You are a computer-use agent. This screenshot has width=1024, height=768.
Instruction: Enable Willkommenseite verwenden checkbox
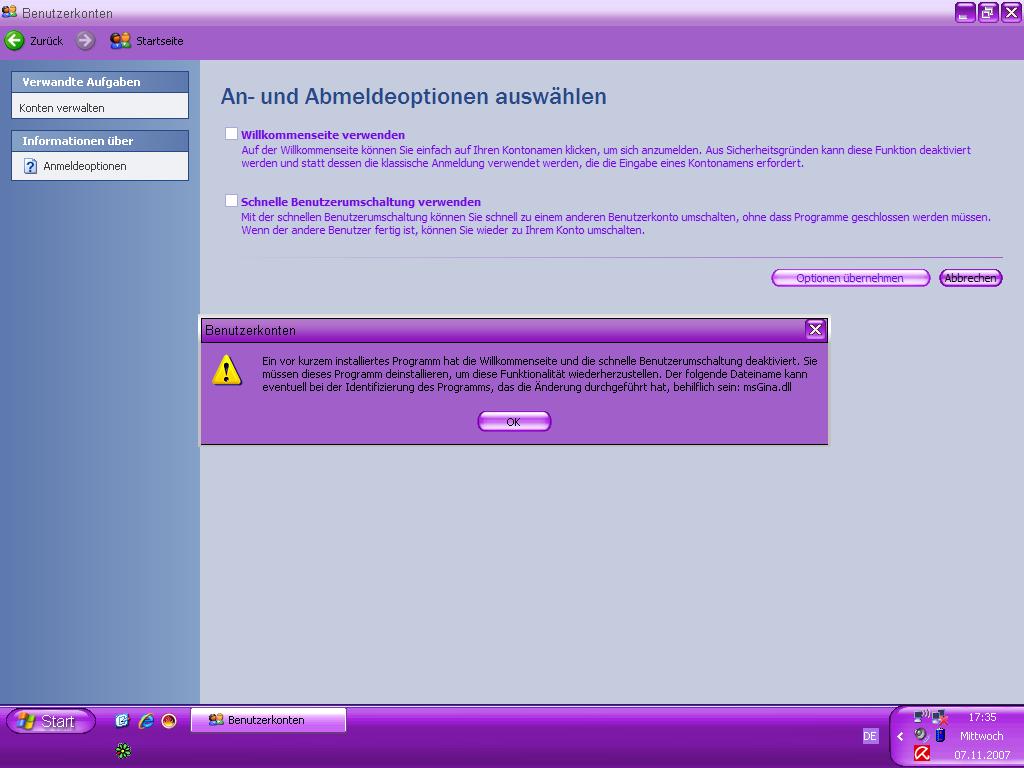(x=231, y=134)
